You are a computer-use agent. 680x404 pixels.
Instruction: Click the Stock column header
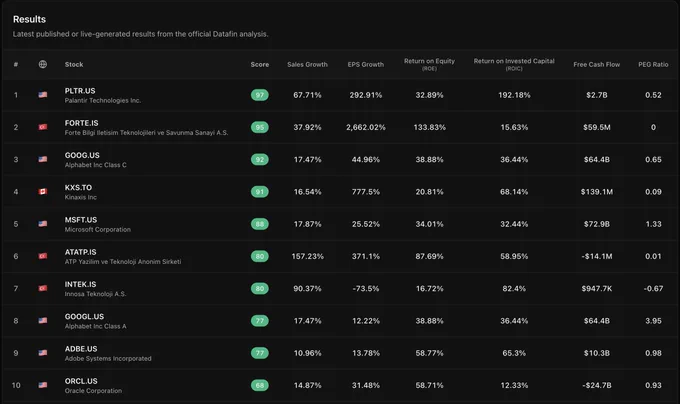[74, 64]
